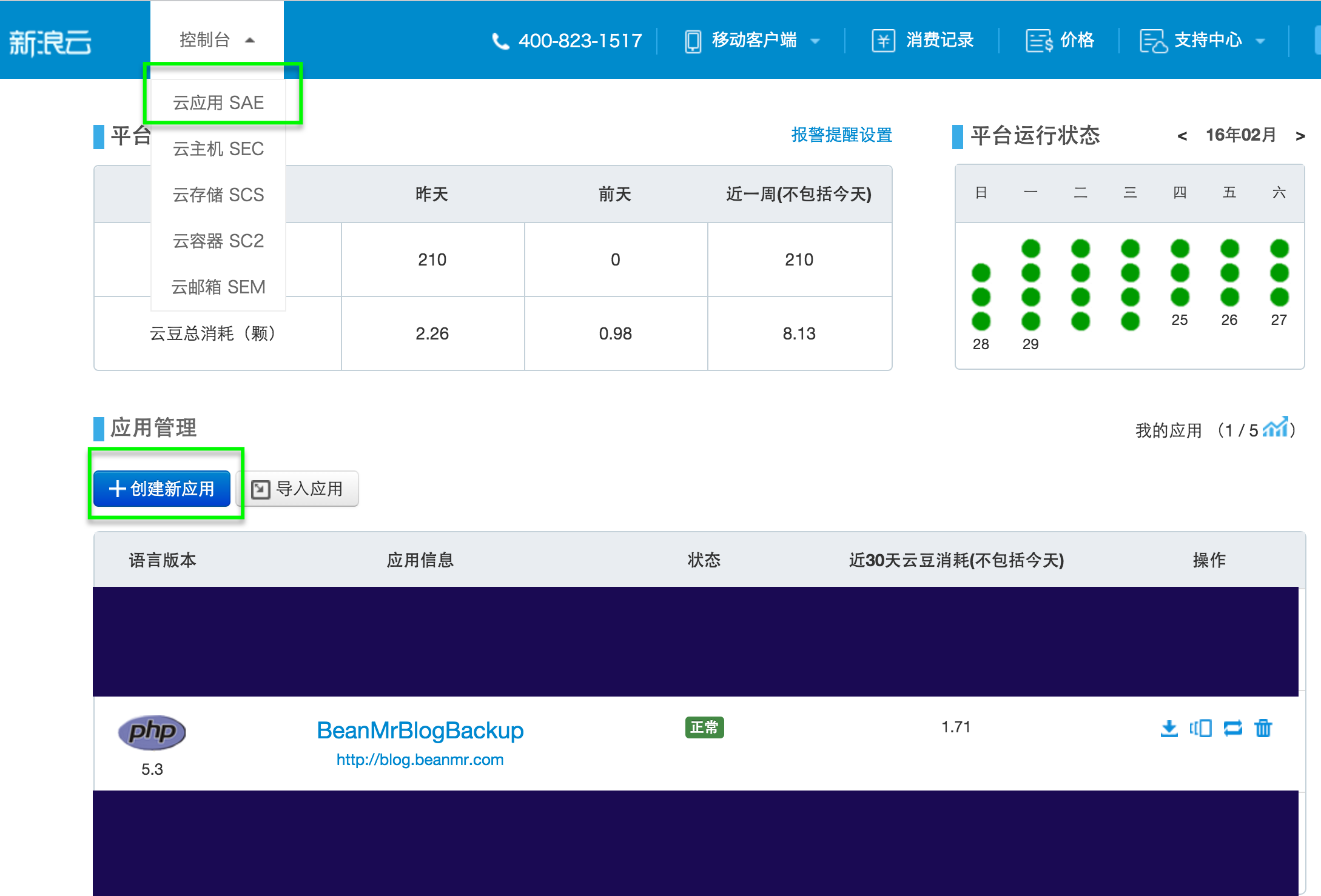
Task: Click the 价格 price list icon
Action: [1039, 41]
